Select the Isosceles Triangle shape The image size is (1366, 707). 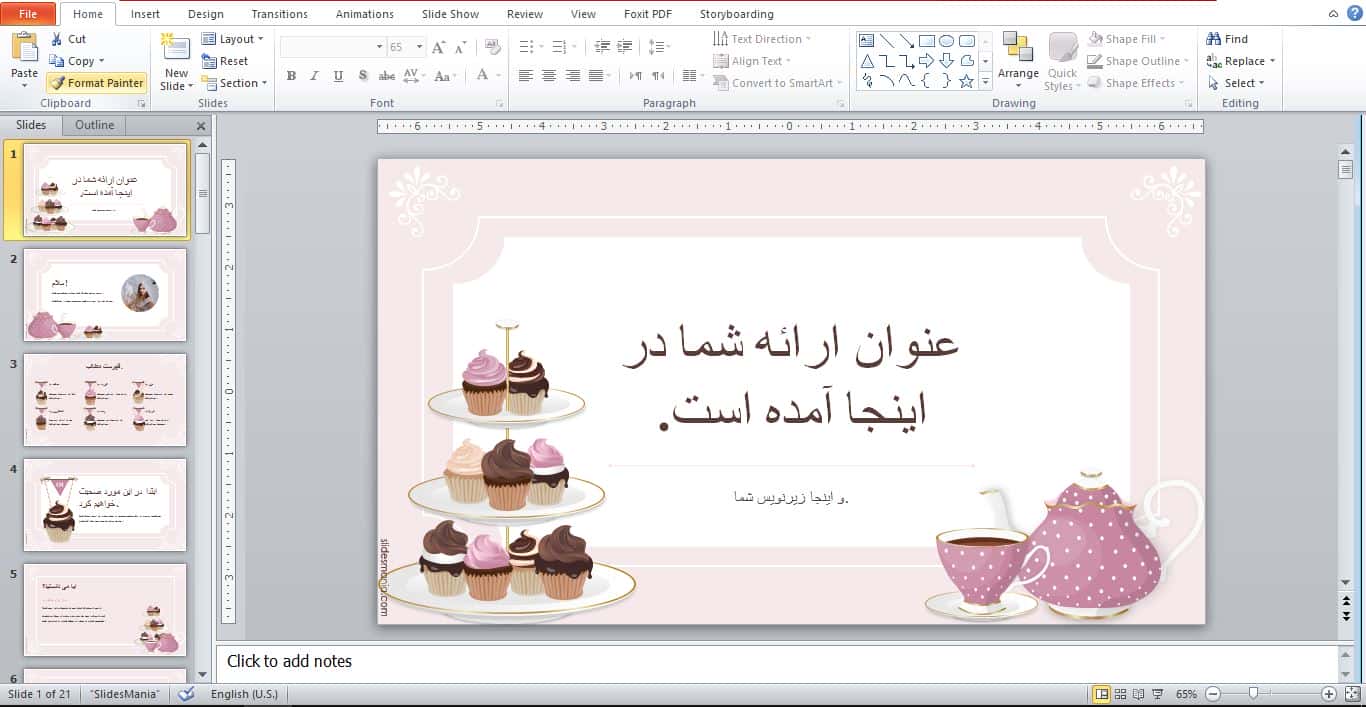pyautogui.click(x=867, y=61)
